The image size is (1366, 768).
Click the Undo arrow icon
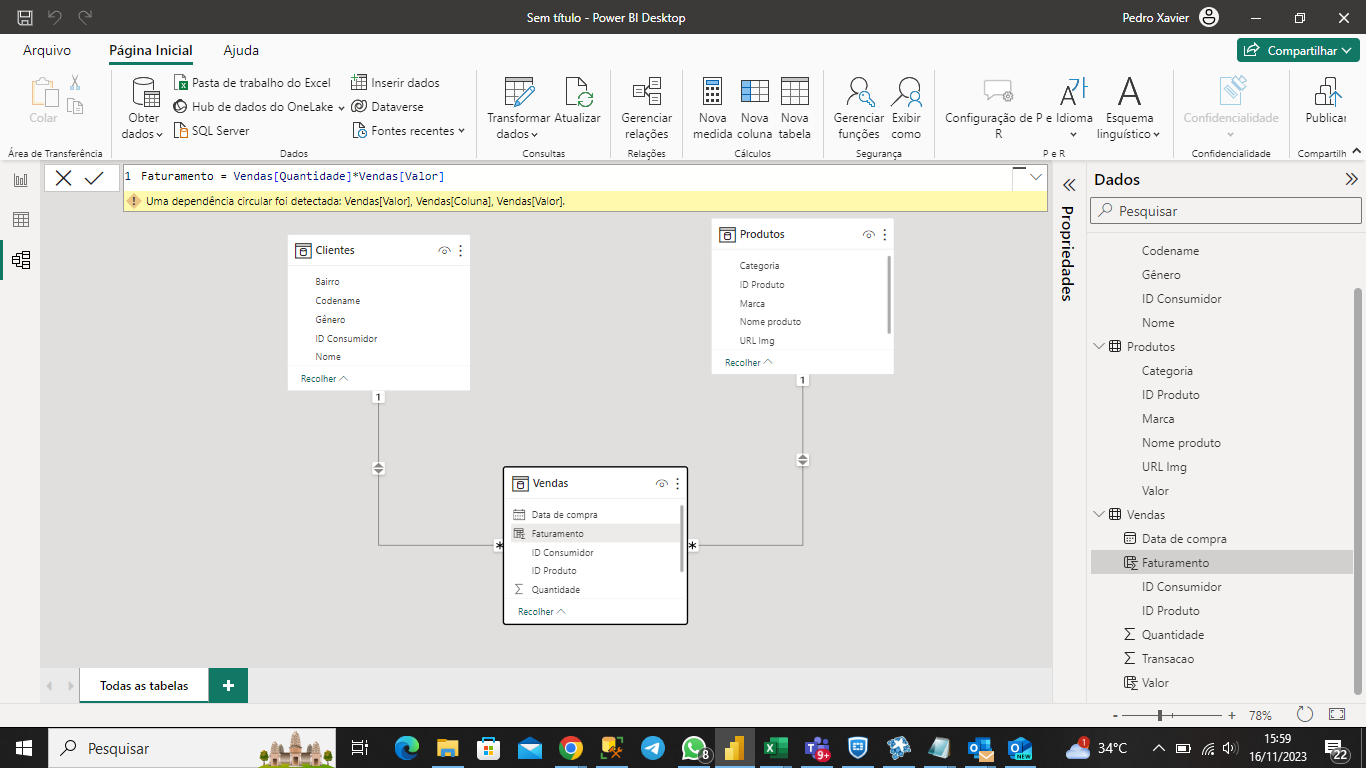point(55,17)
